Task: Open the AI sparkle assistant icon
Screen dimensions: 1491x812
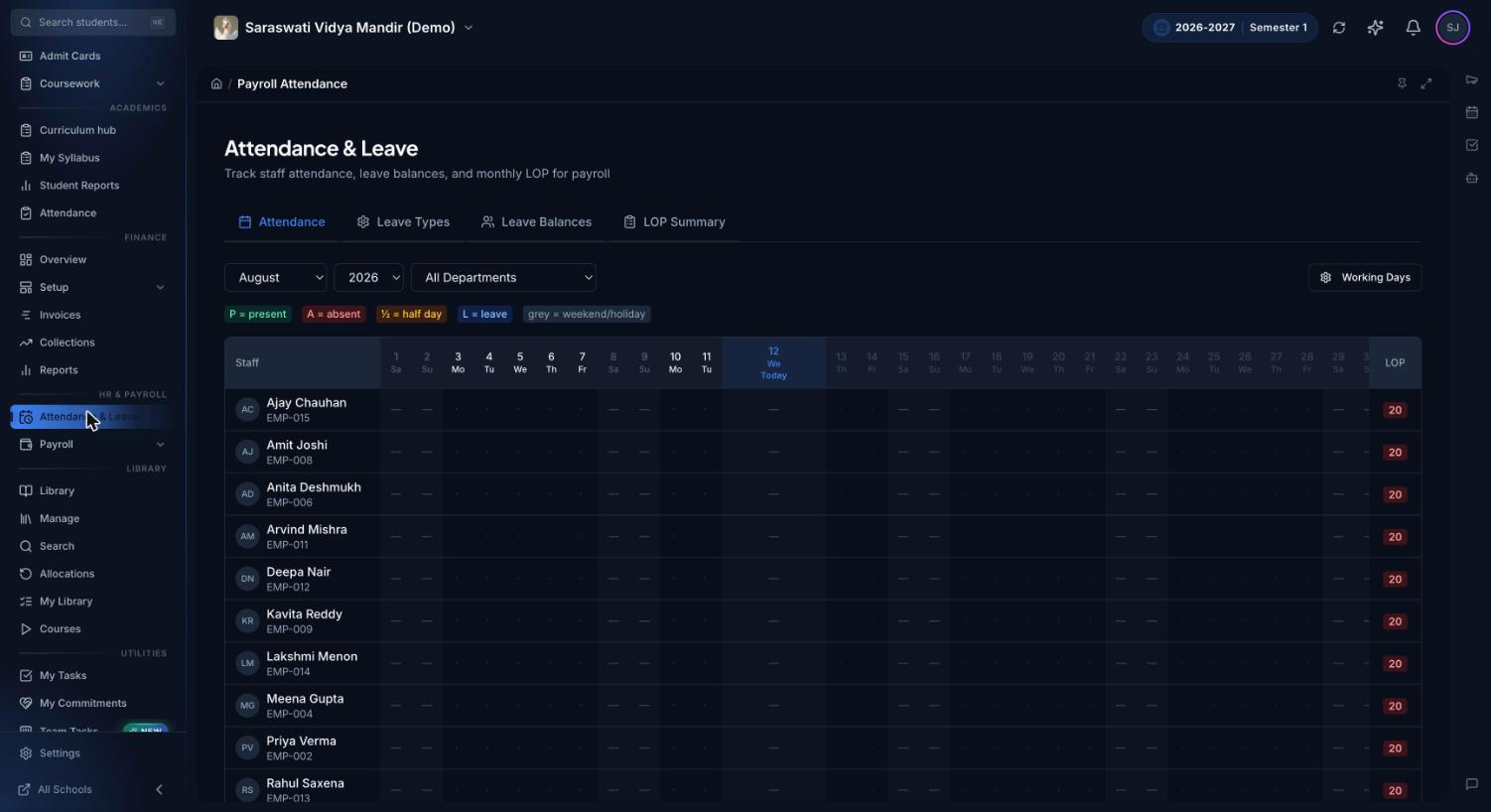Action: point(1375,28)
